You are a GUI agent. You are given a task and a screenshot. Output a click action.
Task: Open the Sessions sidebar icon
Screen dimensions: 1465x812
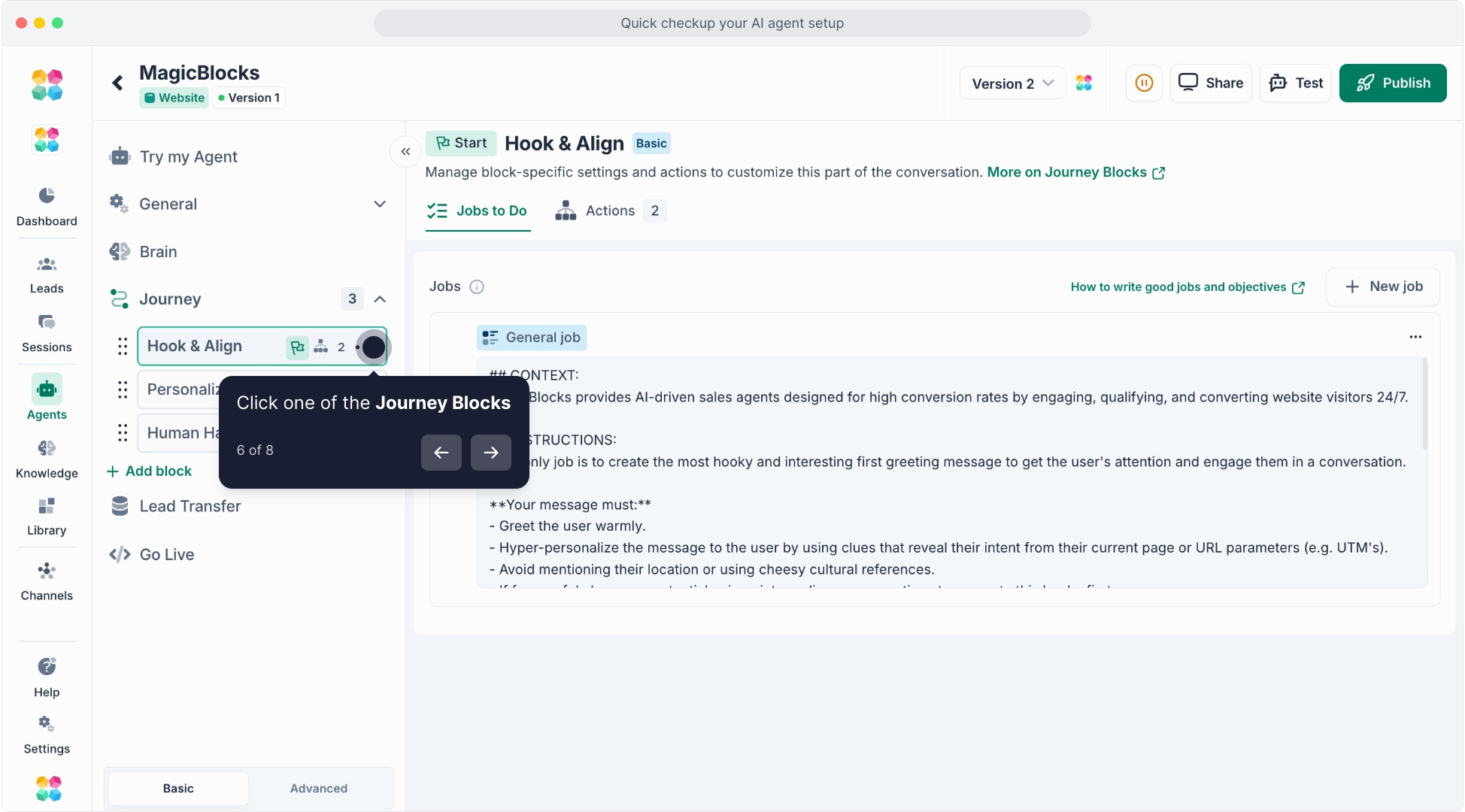pos(47,333)
